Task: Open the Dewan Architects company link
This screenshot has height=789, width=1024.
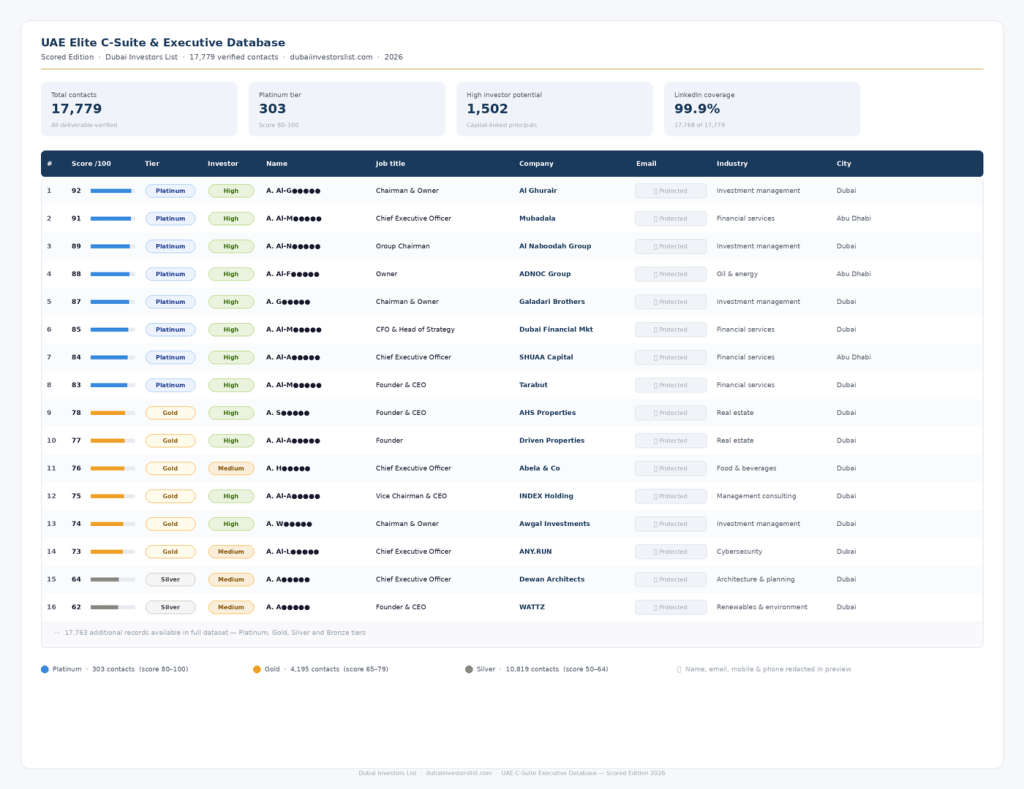Action: (x=552, y=579)
